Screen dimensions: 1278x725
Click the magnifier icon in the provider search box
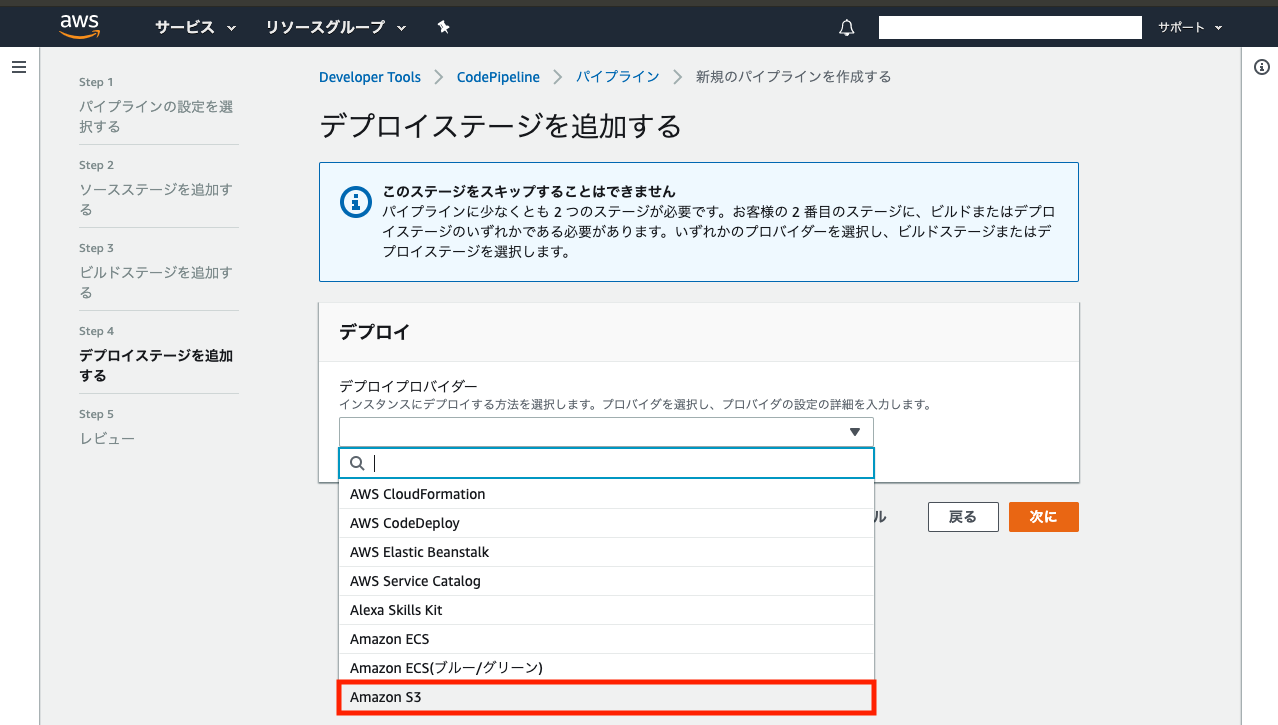(x=357, y=462)
